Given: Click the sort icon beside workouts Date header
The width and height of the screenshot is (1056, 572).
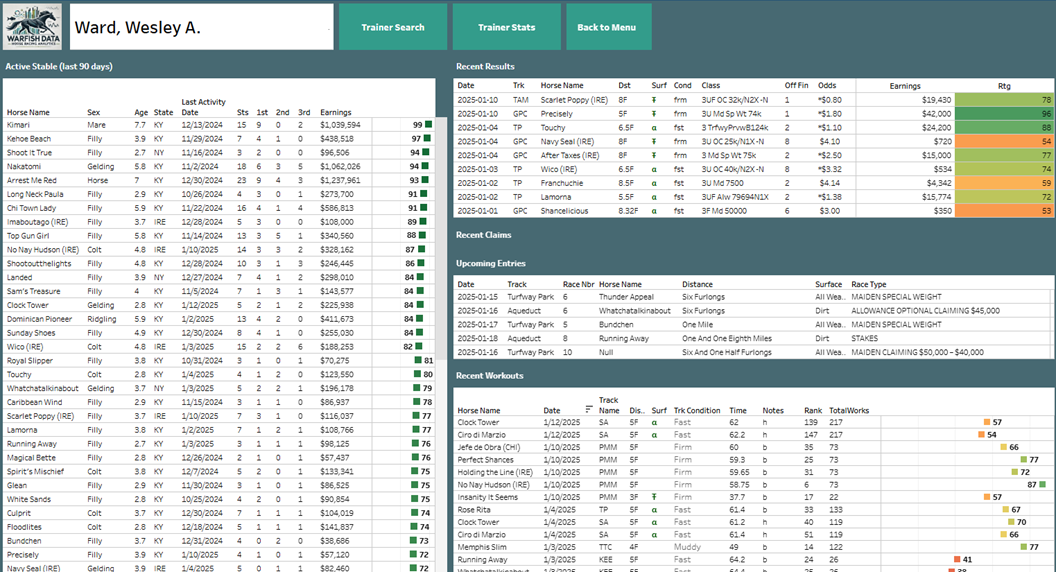Looking at the screenshot, I should coord(588,410).
